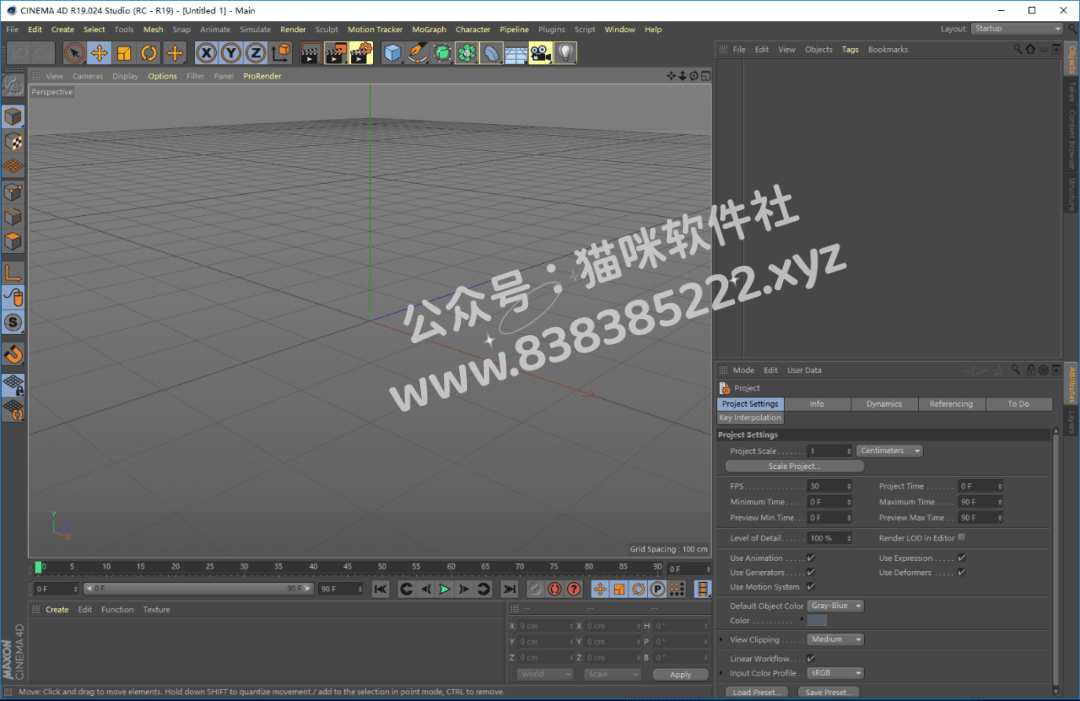Click the Coordinate System icon

(281, 53)
